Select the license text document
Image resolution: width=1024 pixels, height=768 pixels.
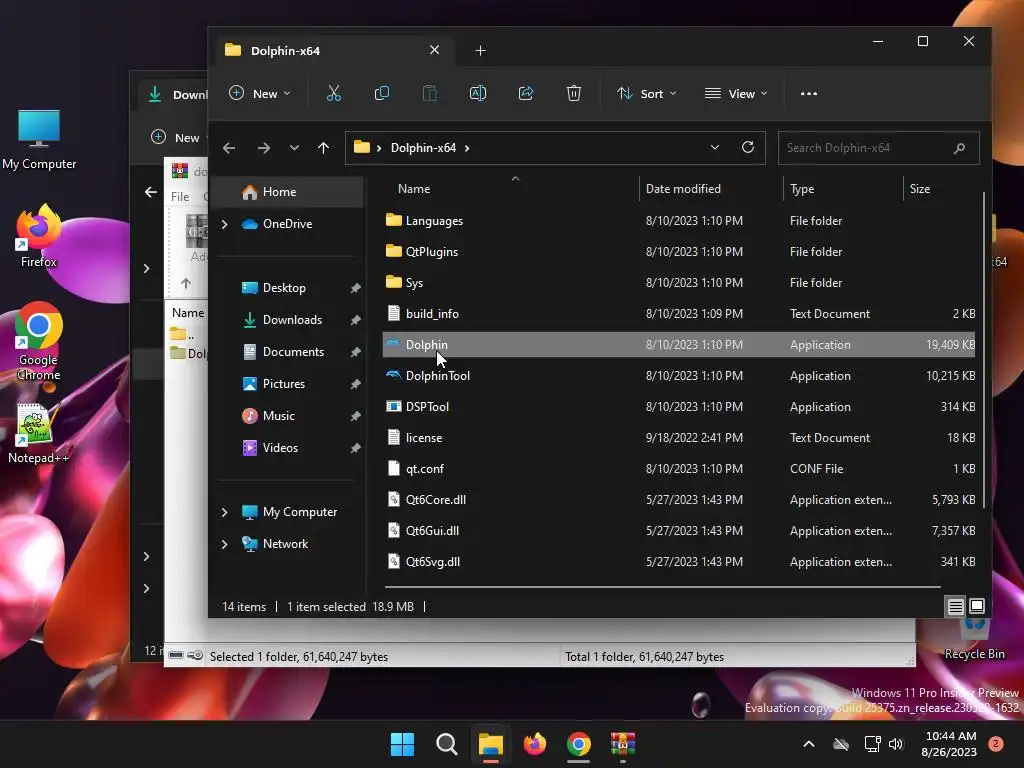point(679,438)
